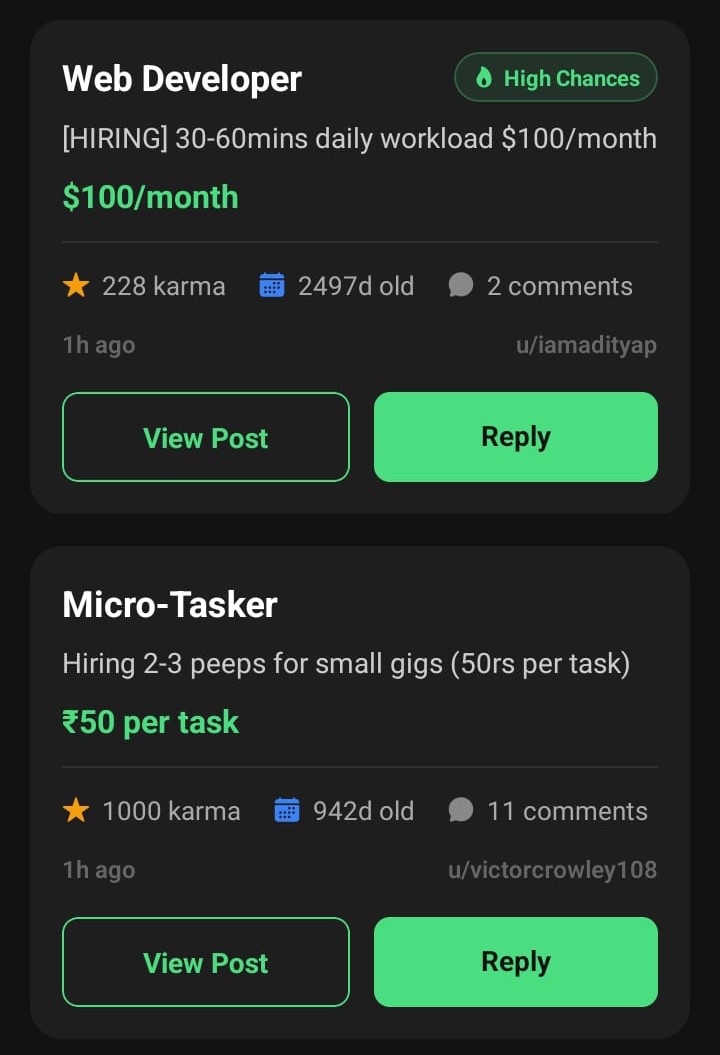Click the 11 comments counter
This screenshot has height=1055, width=720.
(x=568, y=810)
